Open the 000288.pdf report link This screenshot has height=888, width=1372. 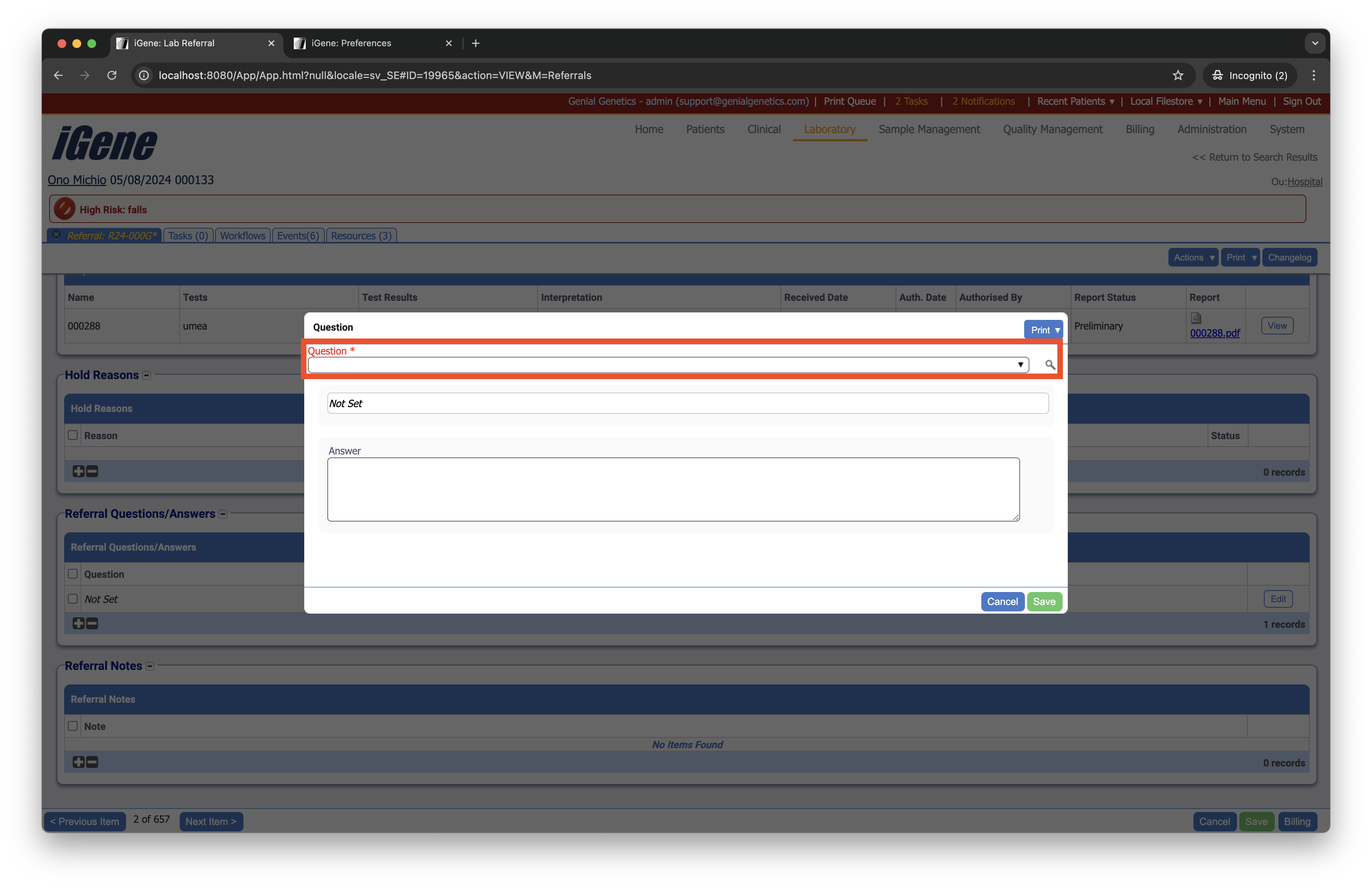click(x=1215, y=333)
